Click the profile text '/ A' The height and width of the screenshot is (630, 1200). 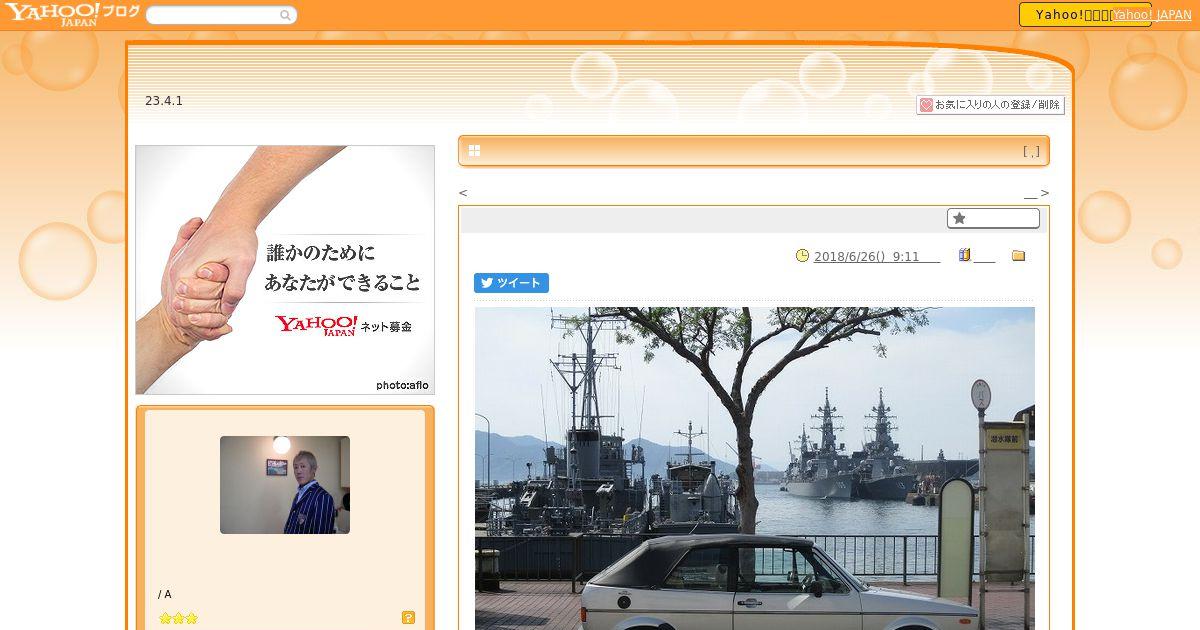tap(165, 594)
